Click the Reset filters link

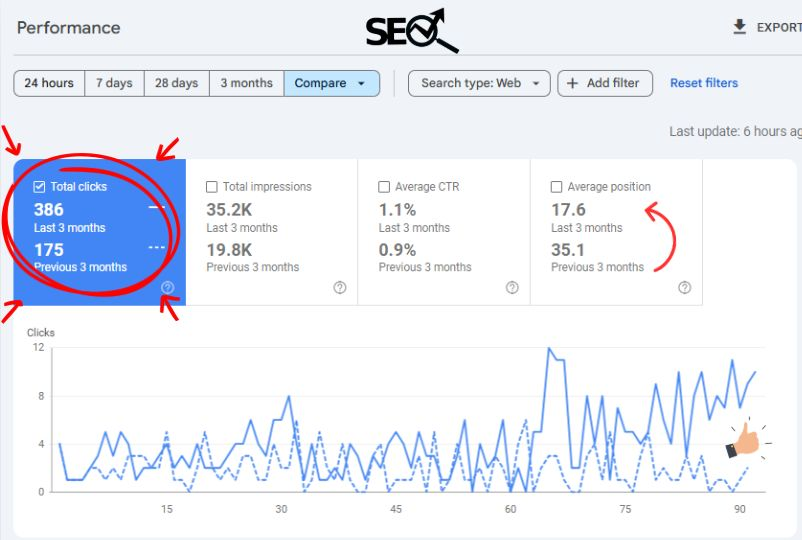click(x=704, y=83)
